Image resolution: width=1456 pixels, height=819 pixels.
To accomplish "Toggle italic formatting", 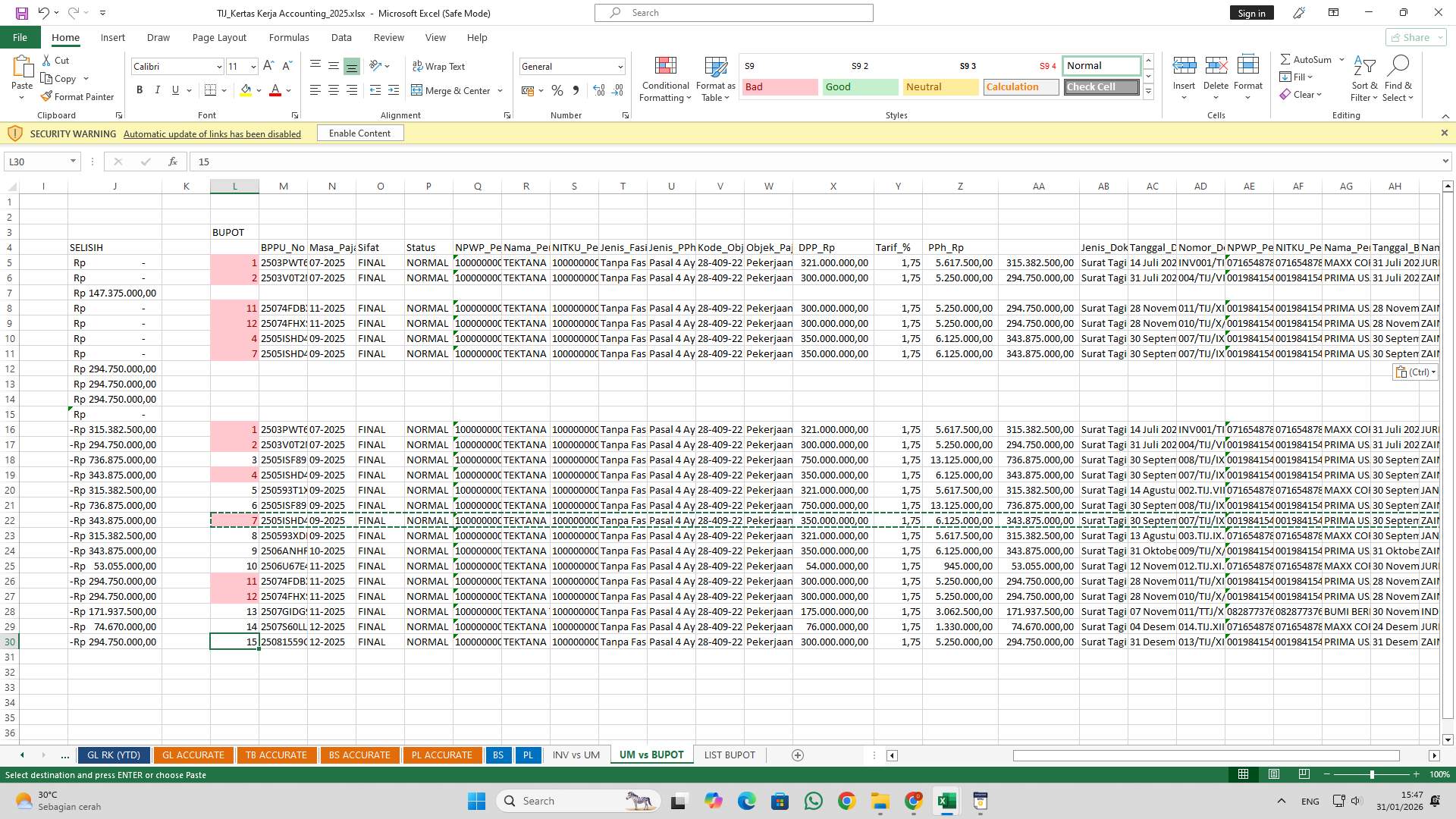I will click(158, 89).
